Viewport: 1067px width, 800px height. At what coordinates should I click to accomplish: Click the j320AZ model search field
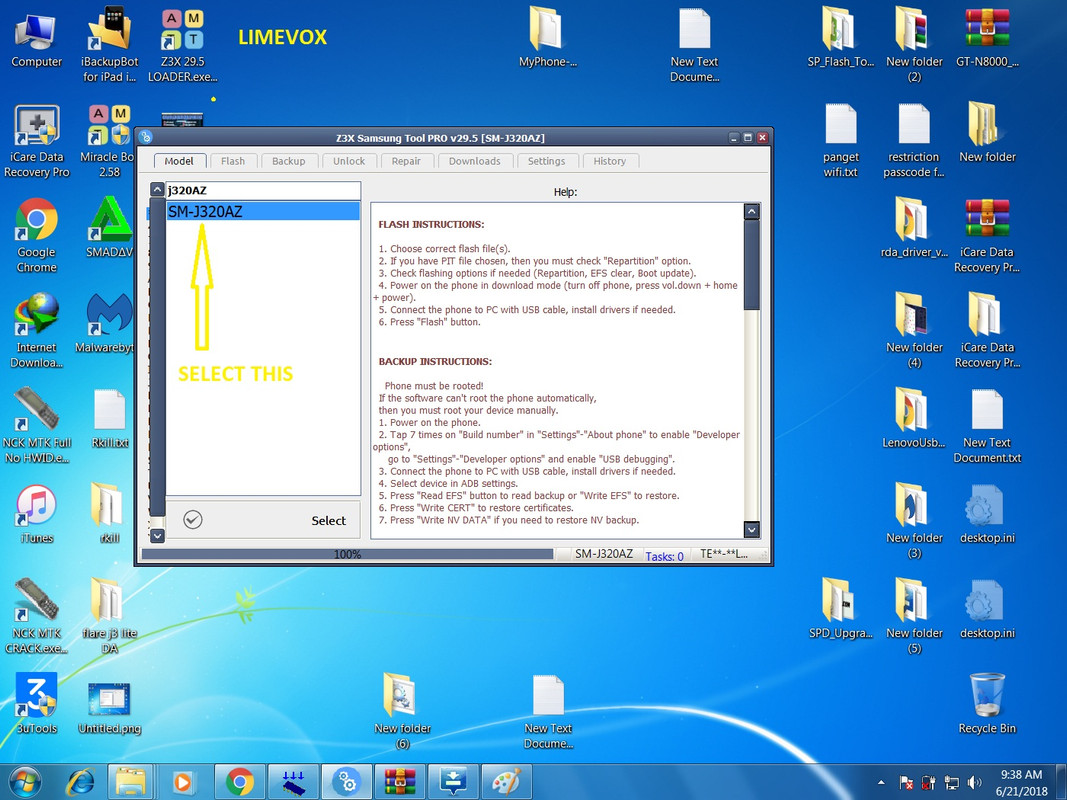tap(263, 190)
